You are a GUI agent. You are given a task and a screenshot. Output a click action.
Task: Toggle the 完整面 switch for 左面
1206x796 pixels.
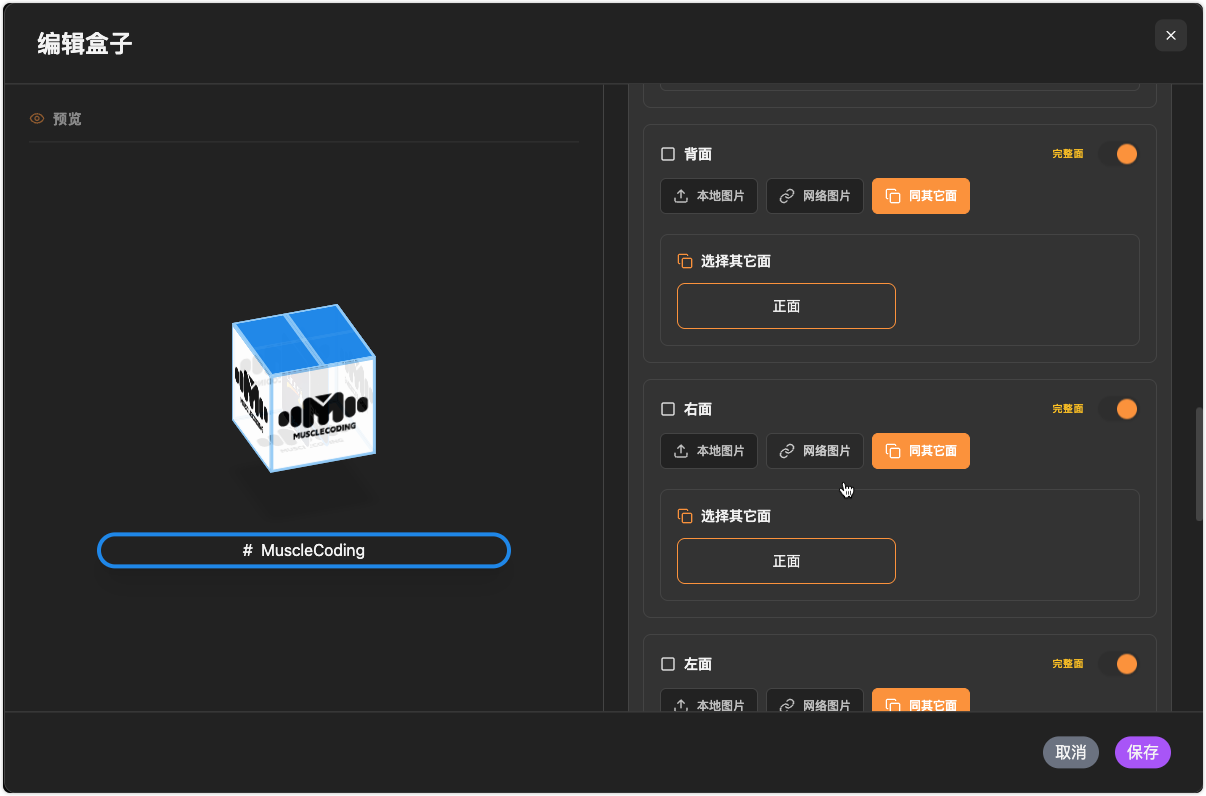[1118, 664]
